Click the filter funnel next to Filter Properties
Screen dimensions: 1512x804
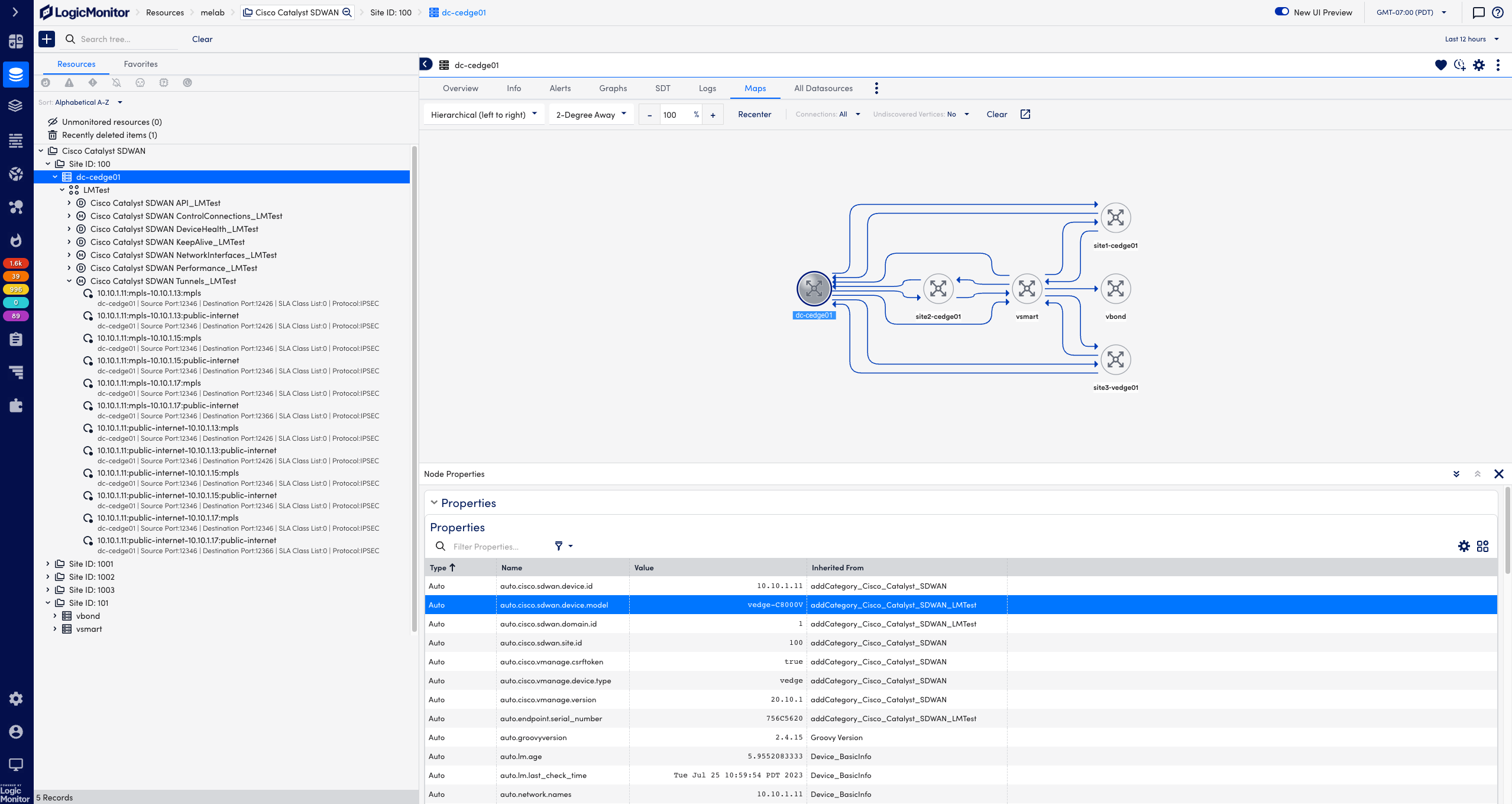[x=558, y=546]
